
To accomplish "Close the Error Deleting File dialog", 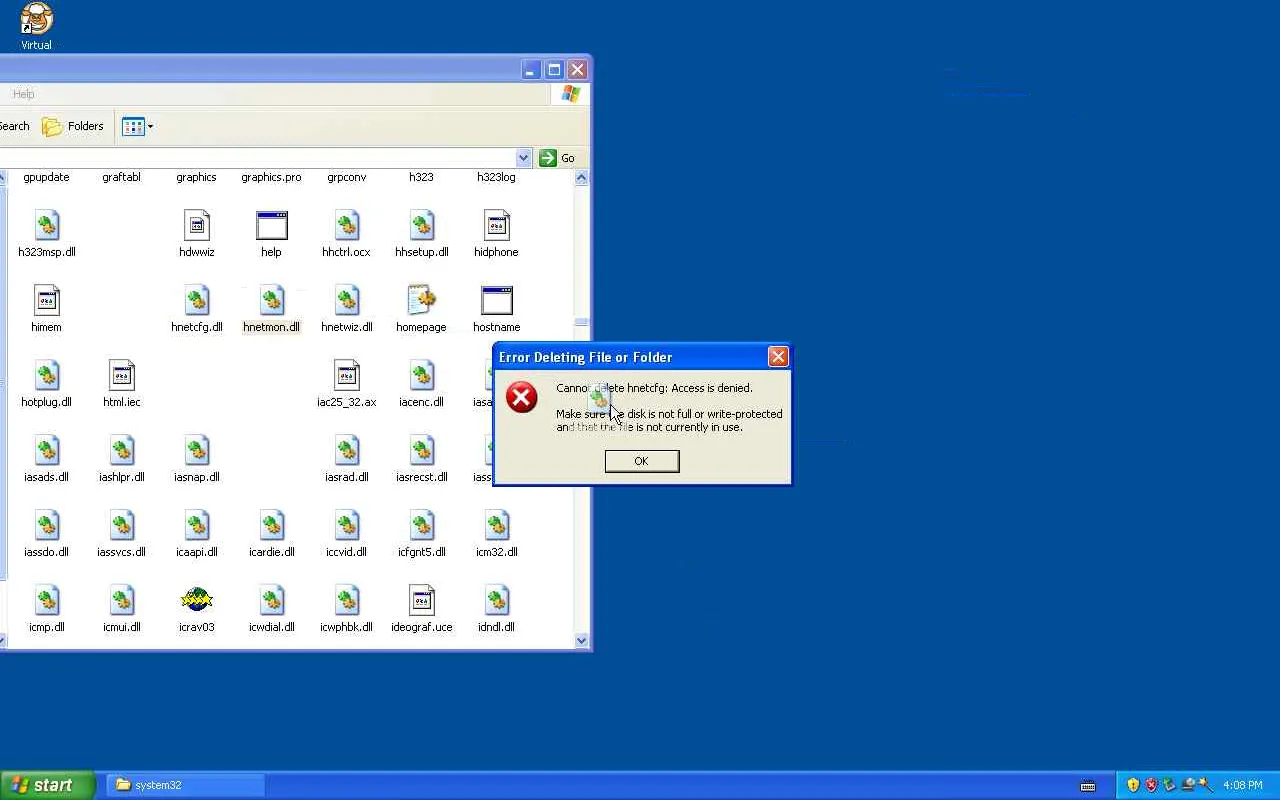I will pyautogui.click(x=778, y=357).
